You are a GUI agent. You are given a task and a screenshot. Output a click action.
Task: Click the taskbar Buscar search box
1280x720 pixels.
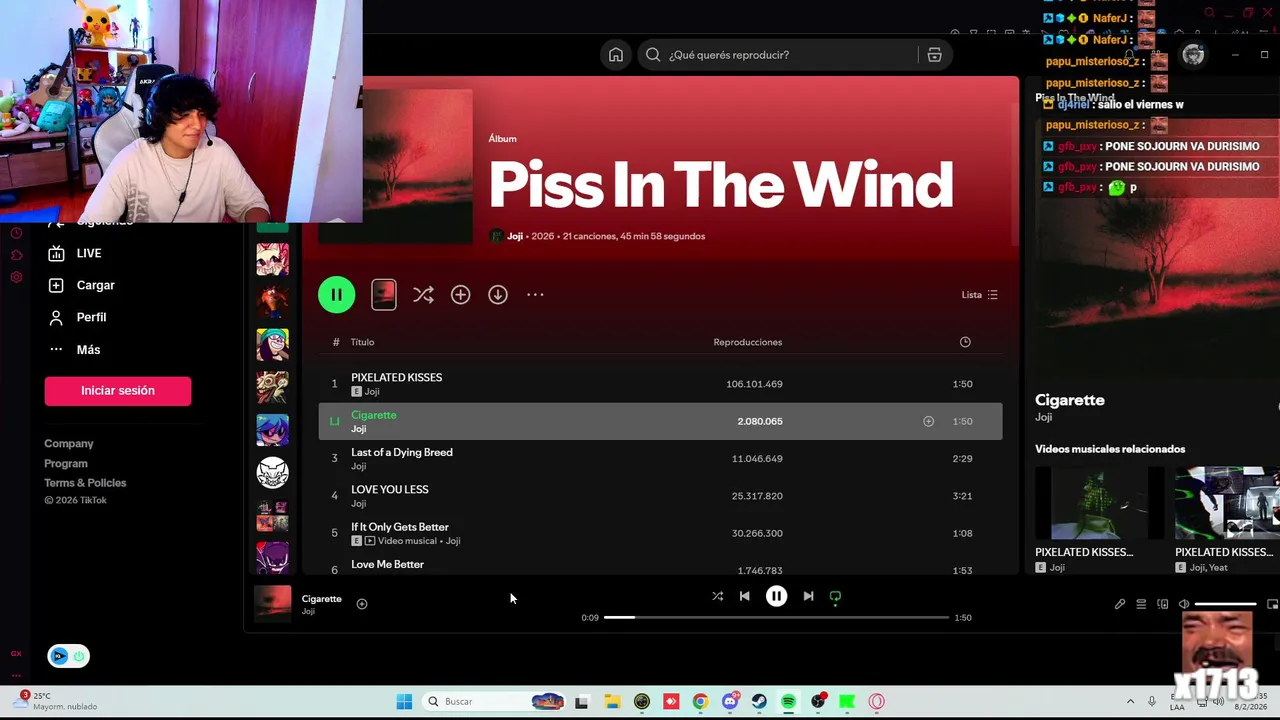[x=496, y=702]
